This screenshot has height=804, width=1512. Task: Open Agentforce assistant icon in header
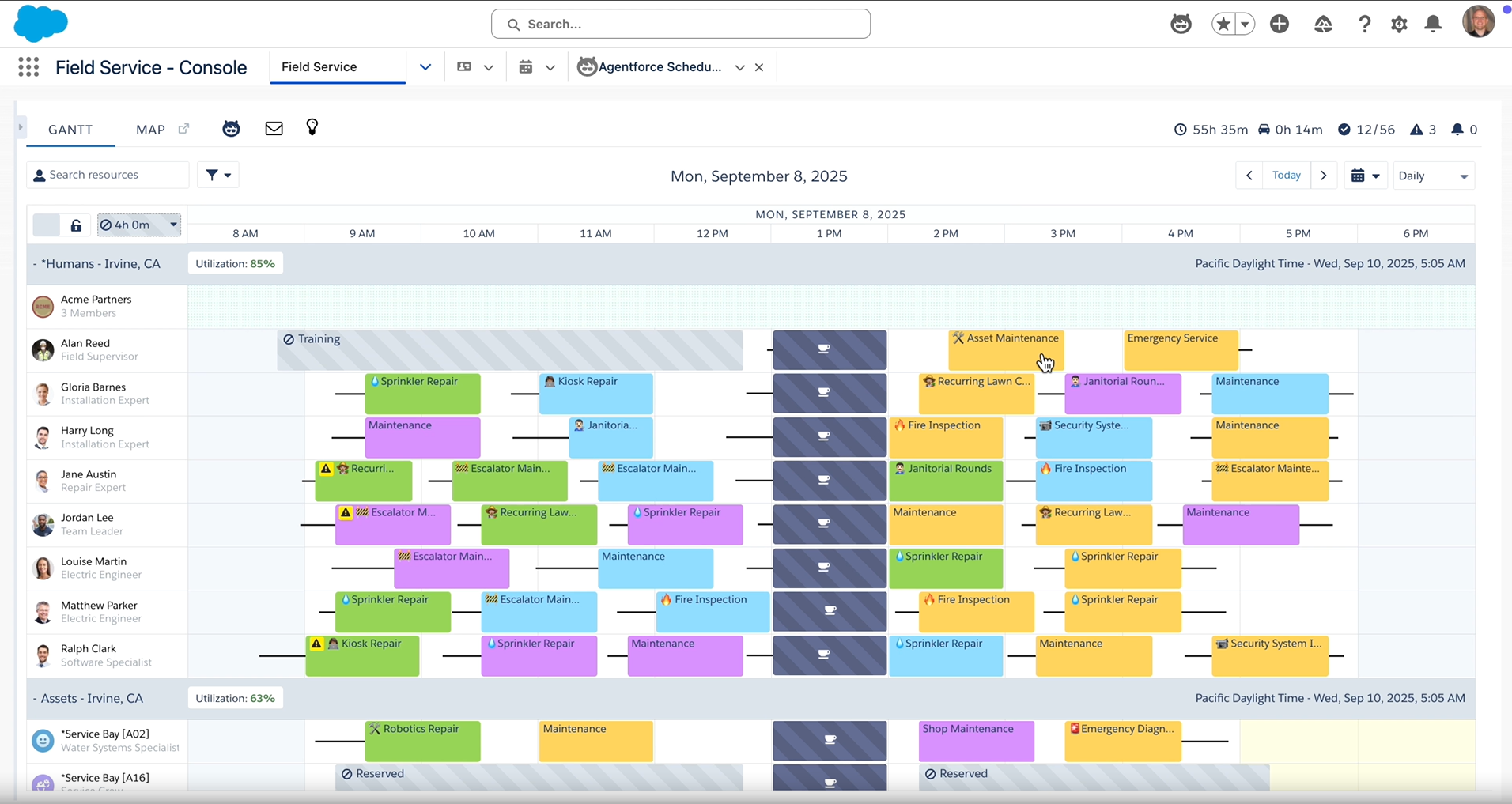coord(1181,24)
